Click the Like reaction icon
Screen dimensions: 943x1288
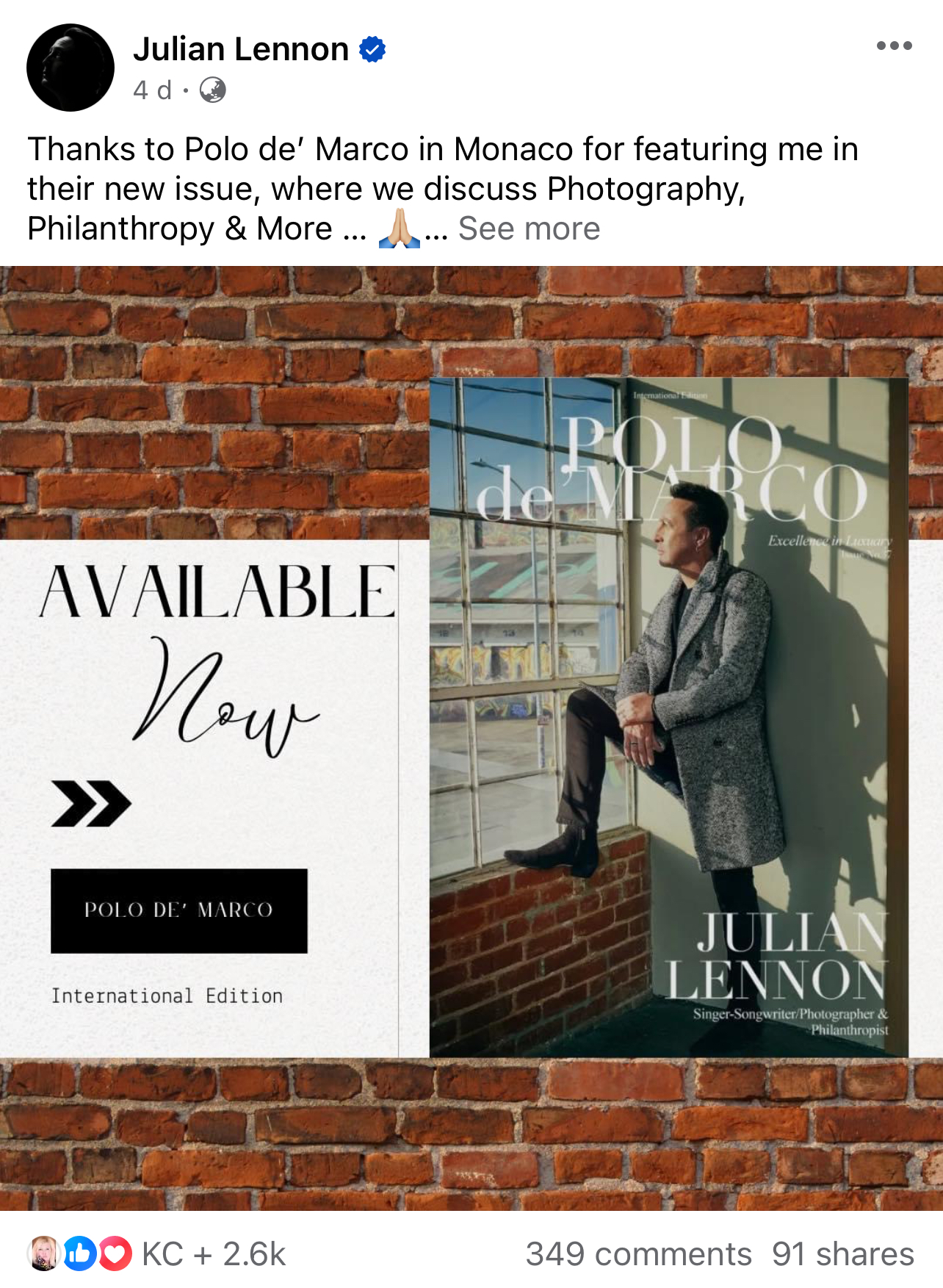[81, 1253]
